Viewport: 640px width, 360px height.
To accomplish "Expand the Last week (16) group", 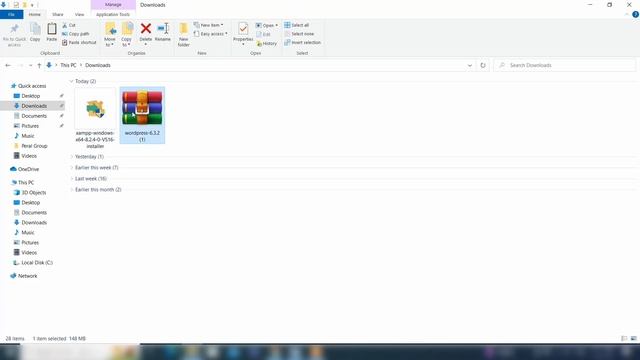I will [x=71, y=179].
